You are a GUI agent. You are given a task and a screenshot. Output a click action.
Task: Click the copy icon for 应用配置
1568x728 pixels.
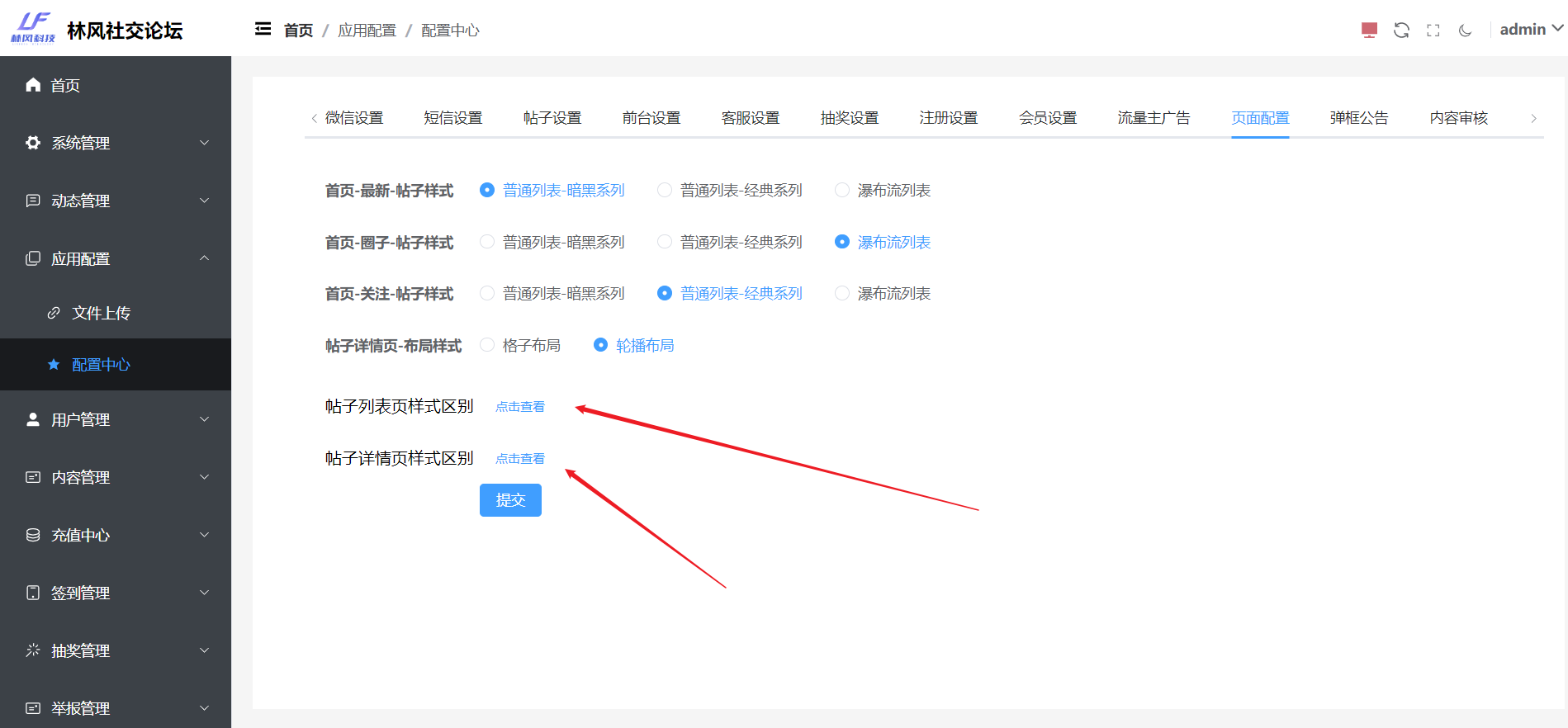click(x=33, y=258)
